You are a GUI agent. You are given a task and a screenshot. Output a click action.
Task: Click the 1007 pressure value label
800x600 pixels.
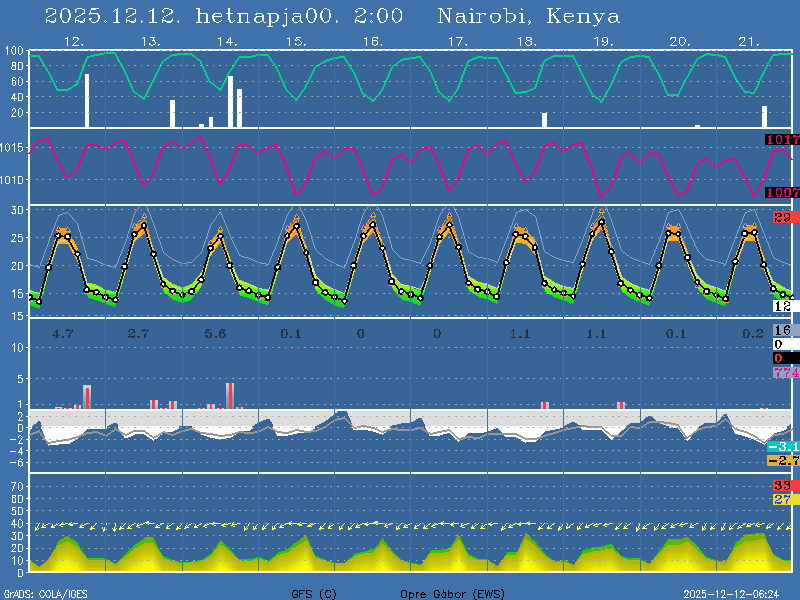tap(781, 192)
